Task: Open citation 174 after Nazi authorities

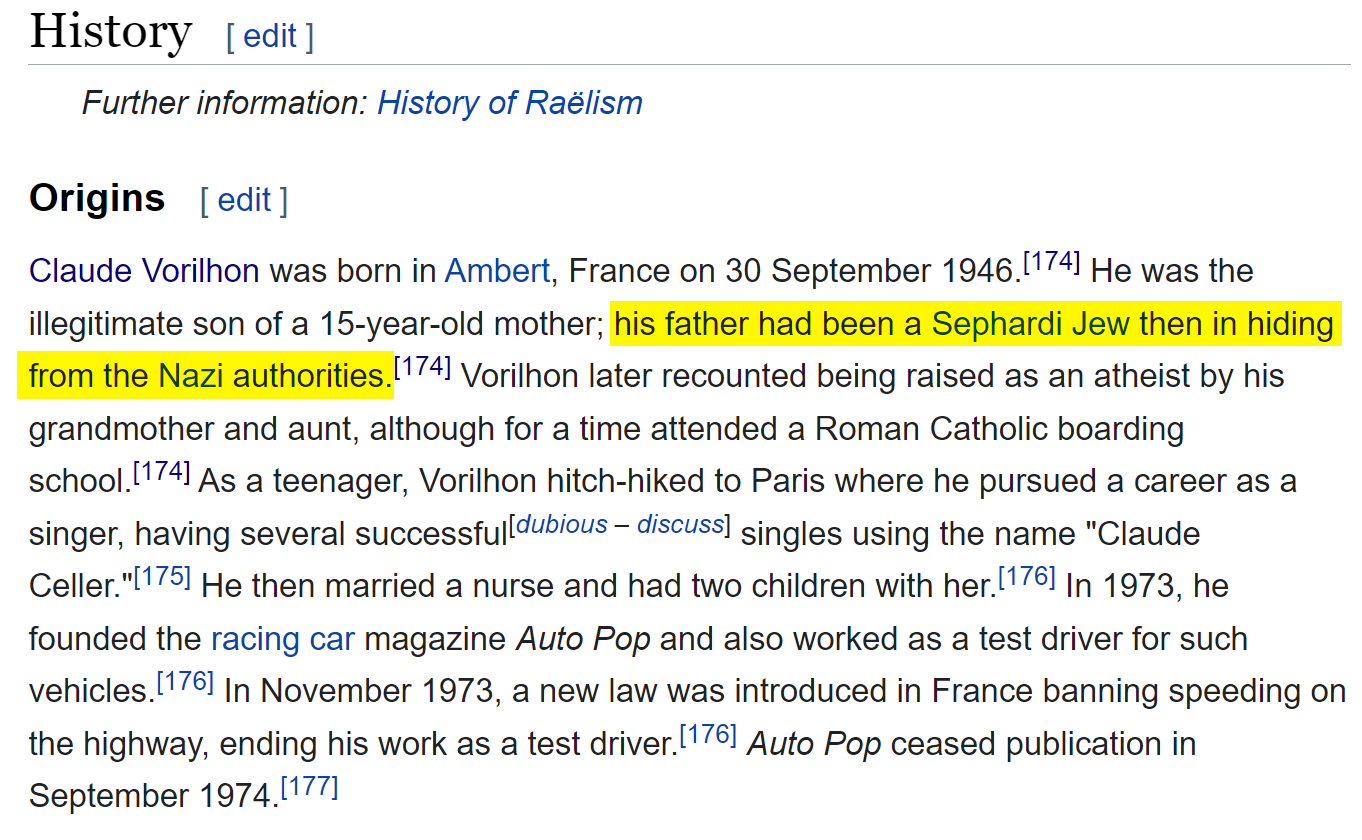Action: pyautogui.click(x=423, y=368)
